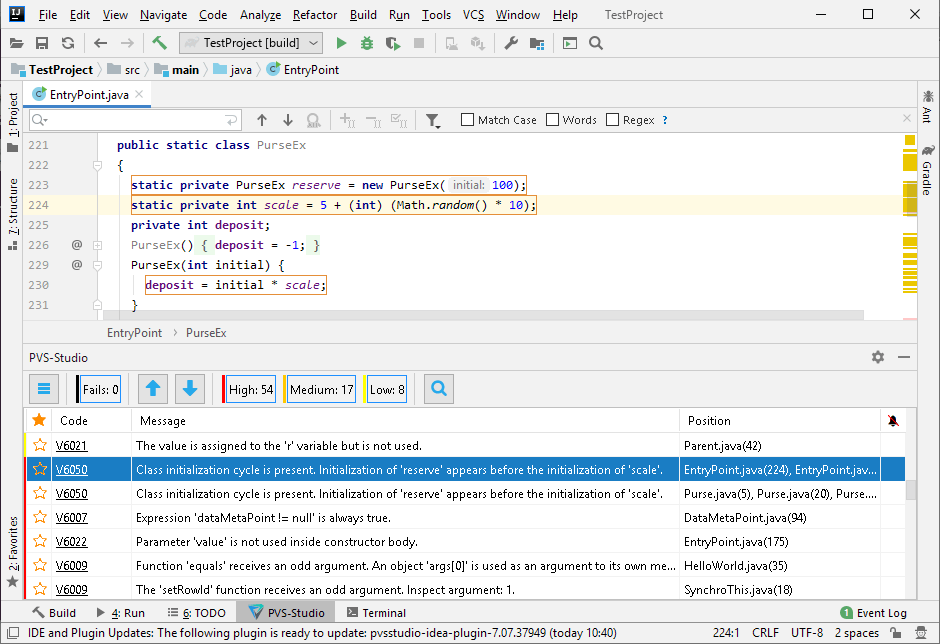The width and height of the screenshot is (940, 644).
Task: Expand the folded PurseEx() constructor at line 226
Action: 97,245
